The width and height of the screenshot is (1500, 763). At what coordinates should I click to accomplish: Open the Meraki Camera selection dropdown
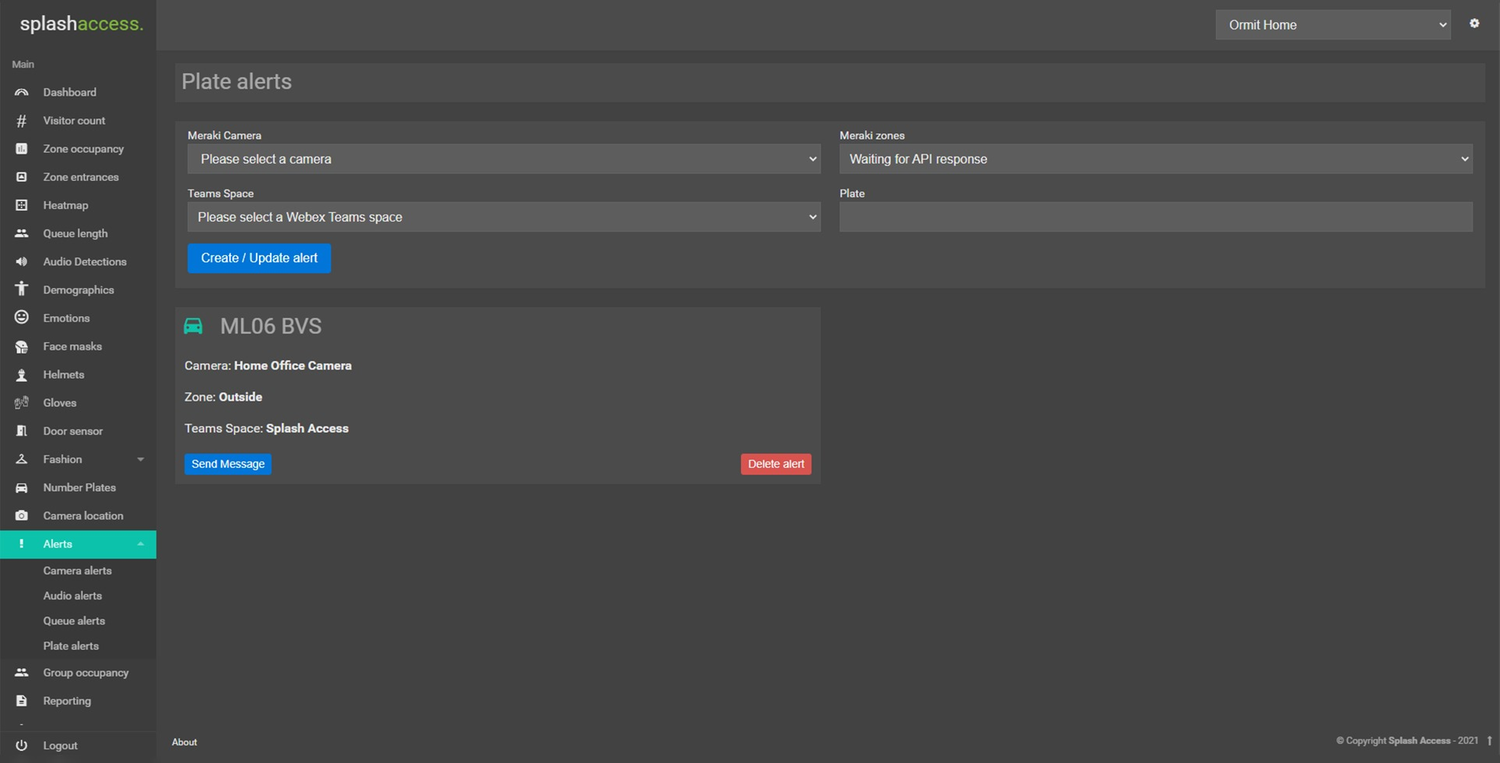coord(503,158)
